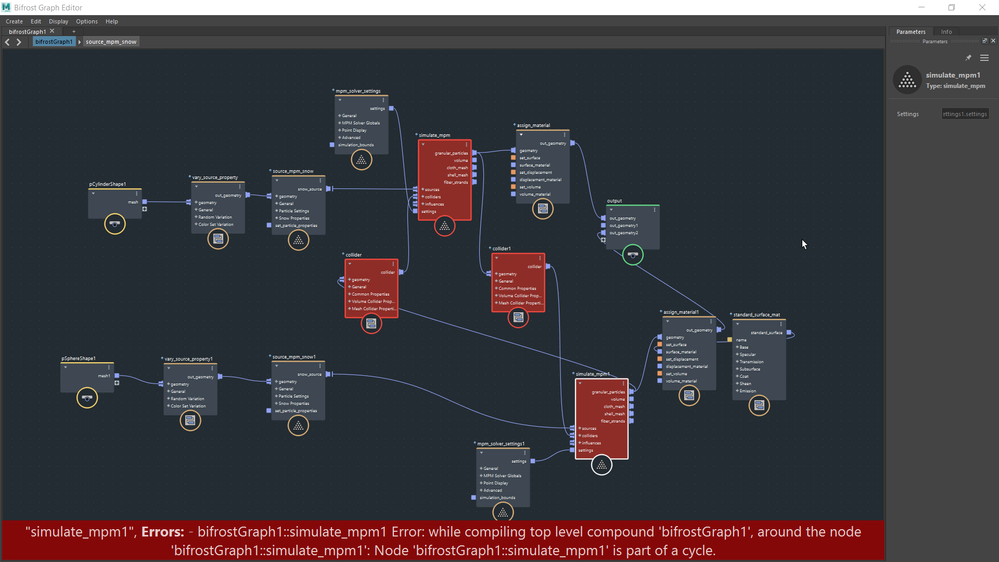Screen dimensions: 999x562
Task: Add a new graph tab
Action: coord(73,31)
